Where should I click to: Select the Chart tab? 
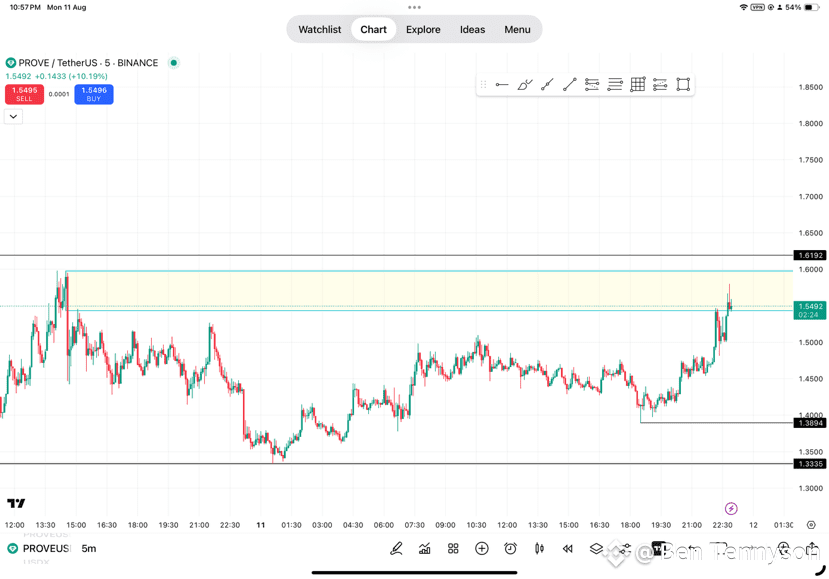coord(373,30)
